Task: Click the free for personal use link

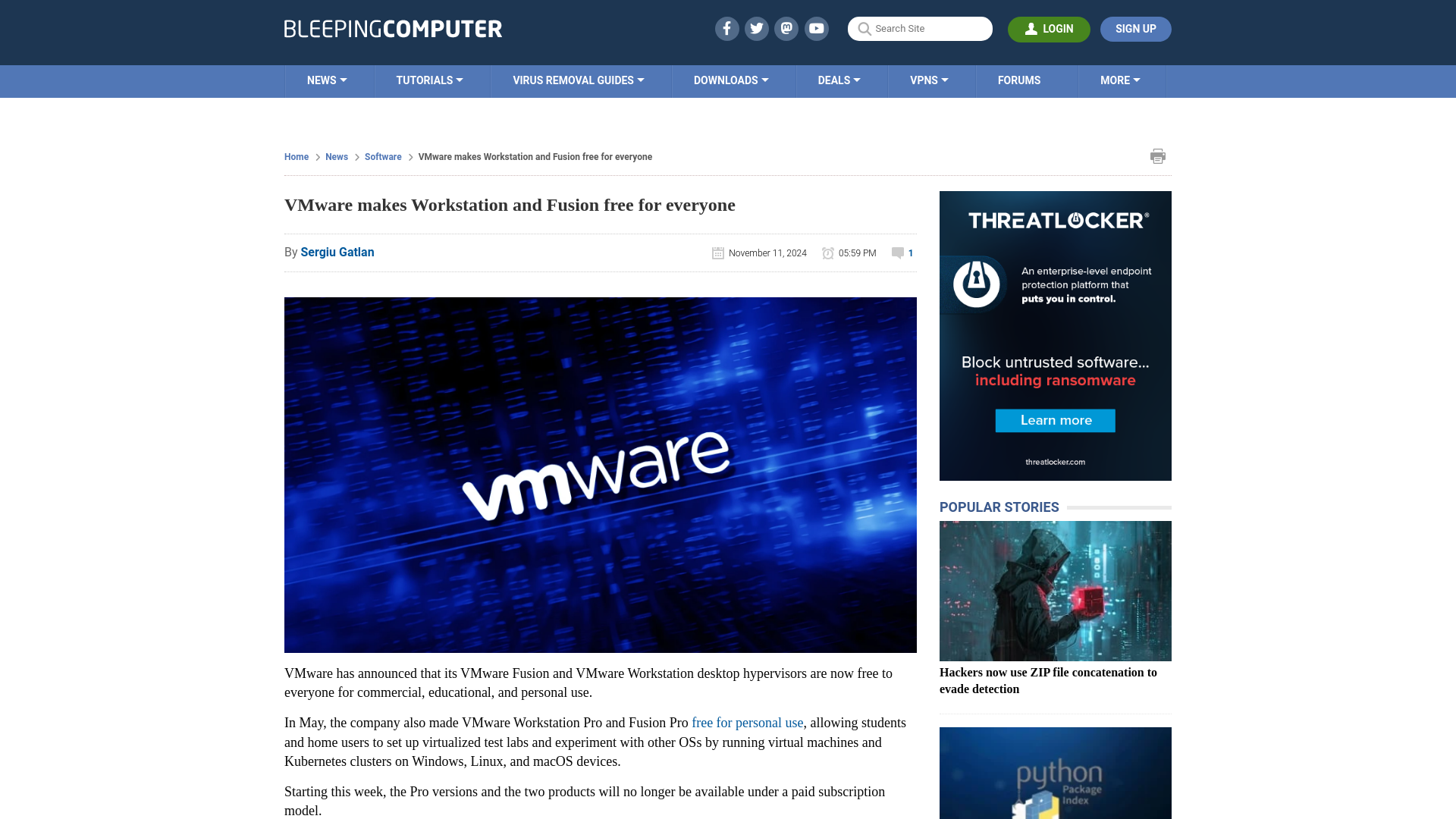Action: (747, 723)
